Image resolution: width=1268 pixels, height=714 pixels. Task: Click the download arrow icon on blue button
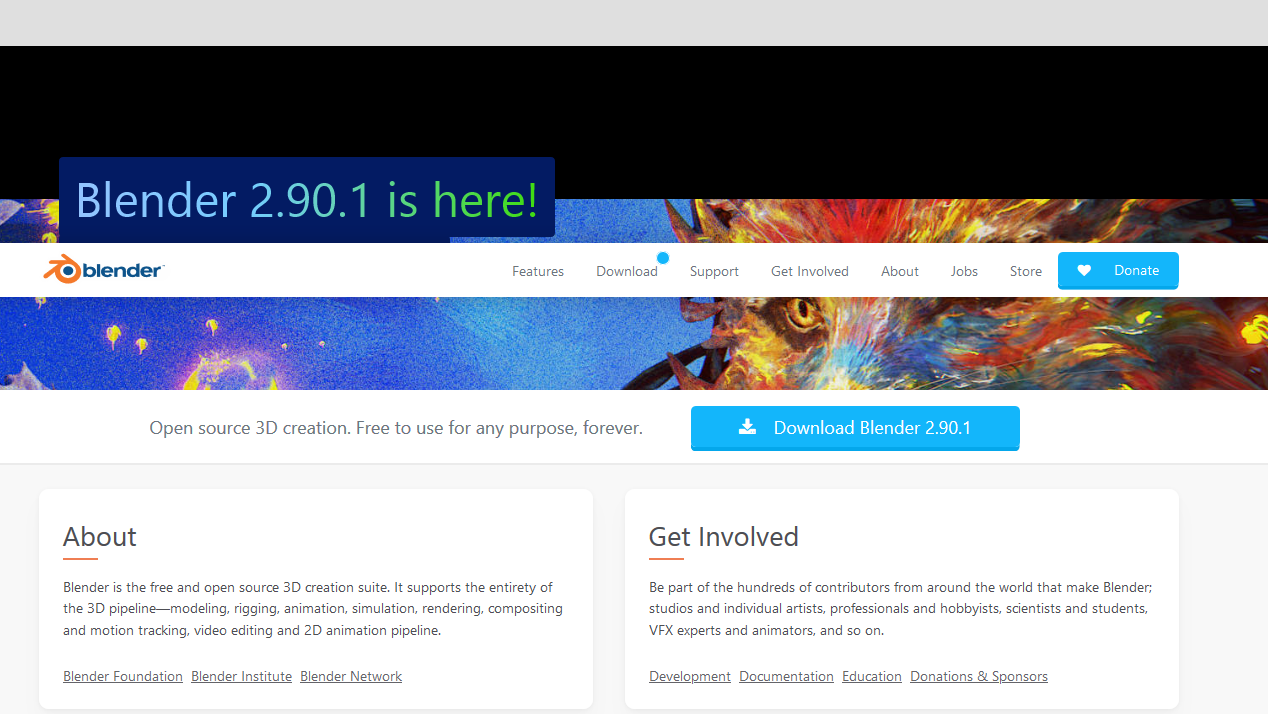(747, 427)
